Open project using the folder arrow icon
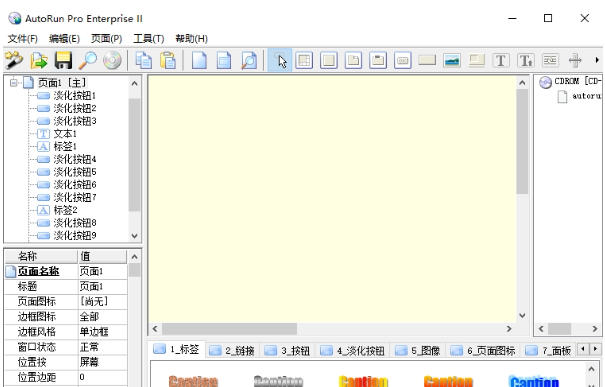 pos(39,61)
